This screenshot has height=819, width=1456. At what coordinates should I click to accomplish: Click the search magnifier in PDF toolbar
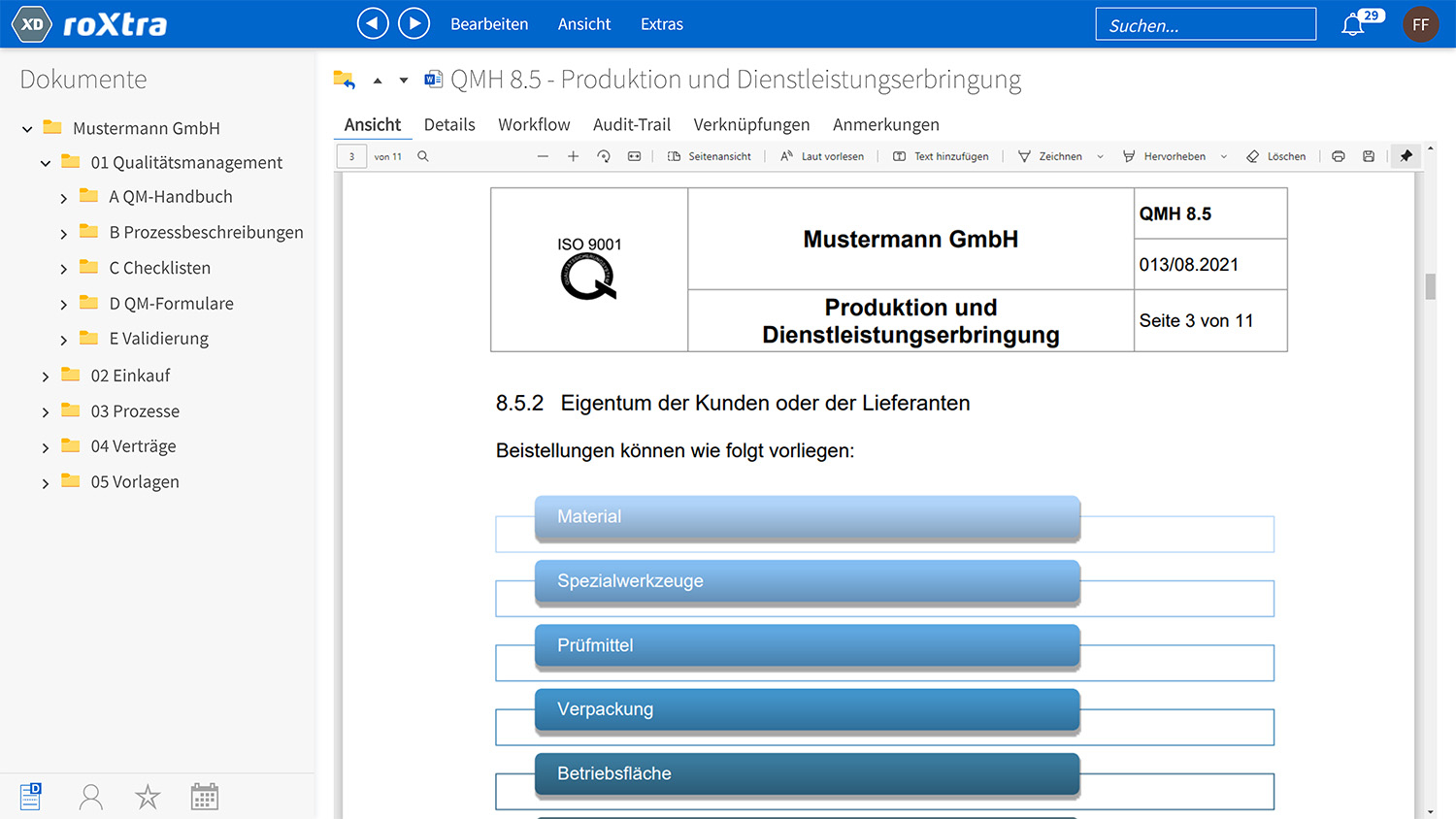[x=423, y=156]
